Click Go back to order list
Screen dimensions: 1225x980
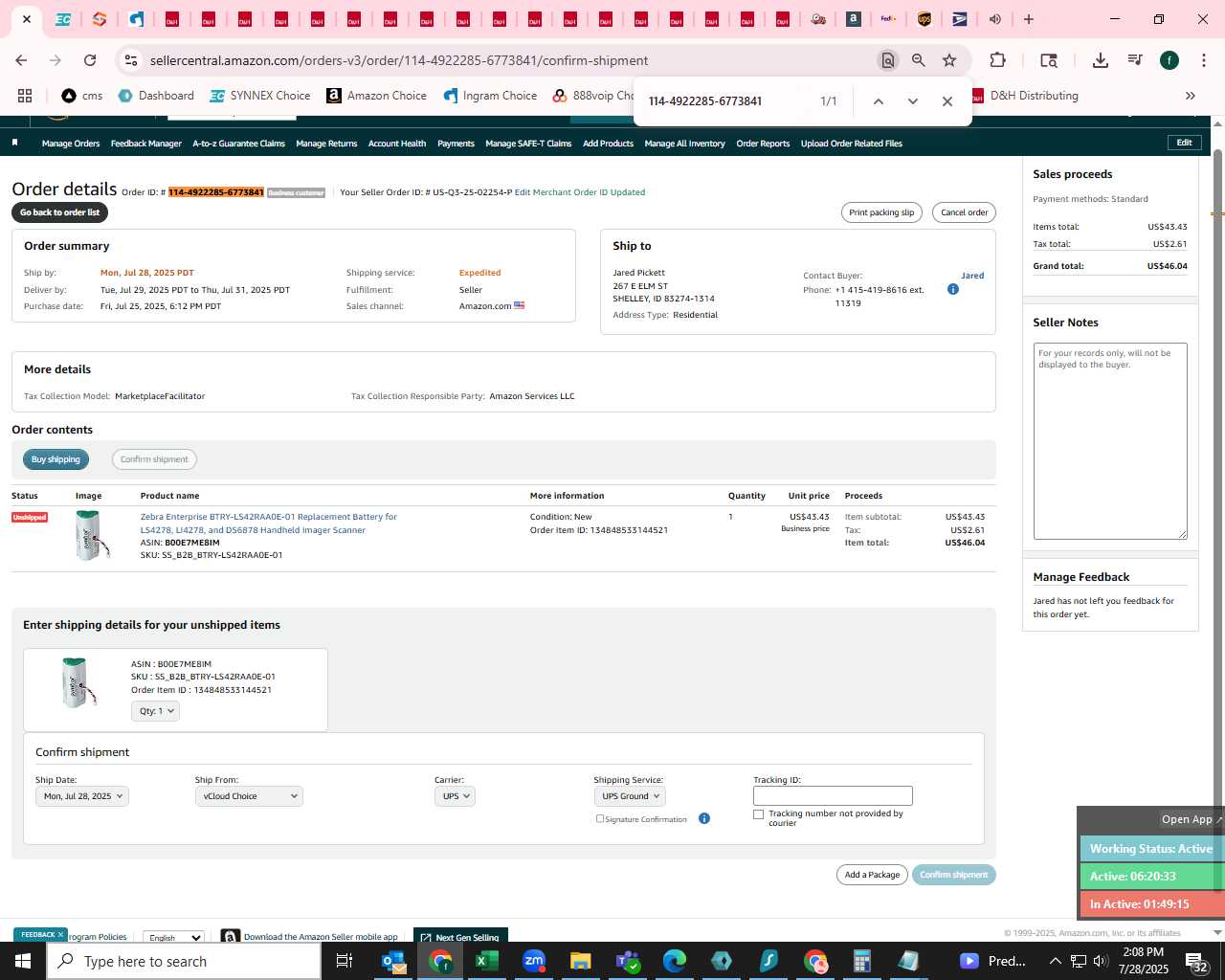coord(59,212)
